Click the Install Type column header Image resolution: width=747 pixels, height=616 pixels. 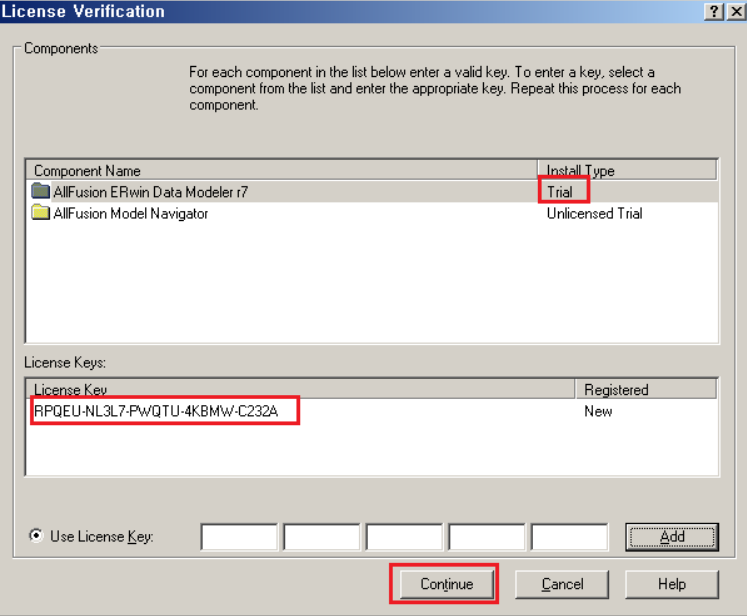627,171
